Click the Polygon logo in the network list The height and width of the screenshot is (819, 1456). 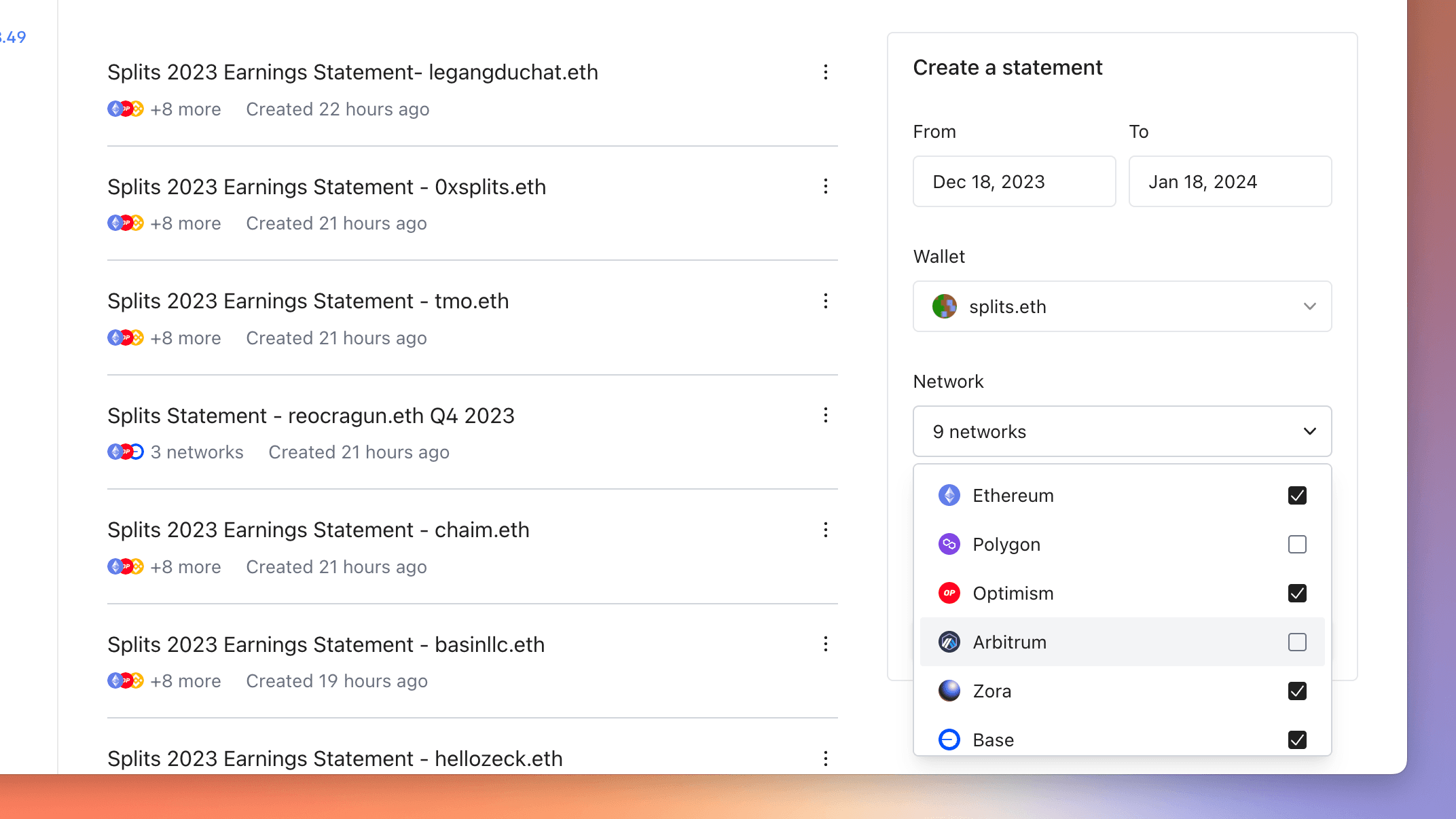pyautogui.click(x=949, y=544)
